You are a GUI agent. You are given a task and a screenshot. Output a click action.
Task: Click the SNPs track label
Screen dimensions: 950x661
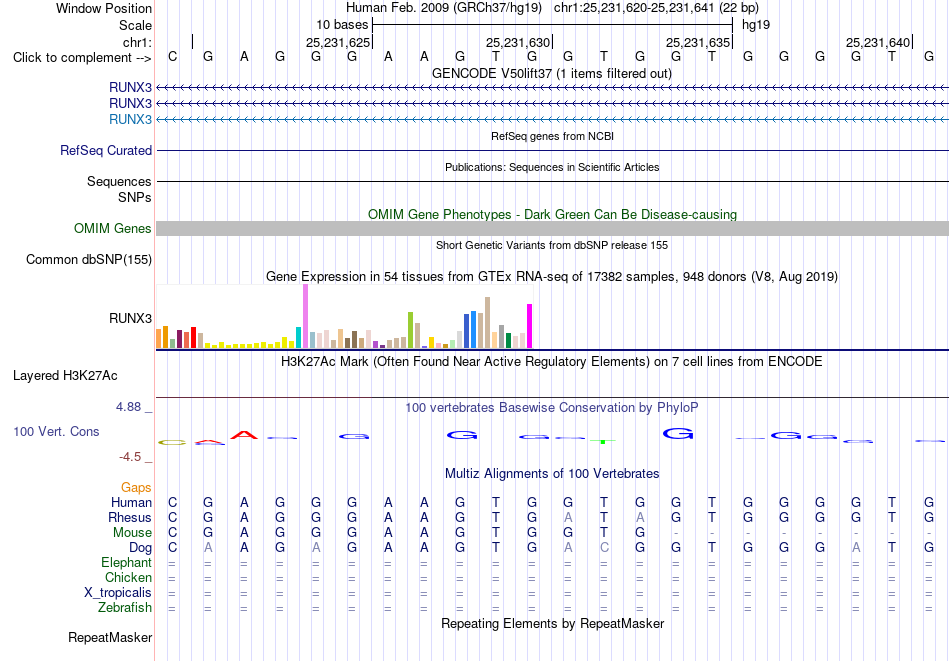(135, 198)
